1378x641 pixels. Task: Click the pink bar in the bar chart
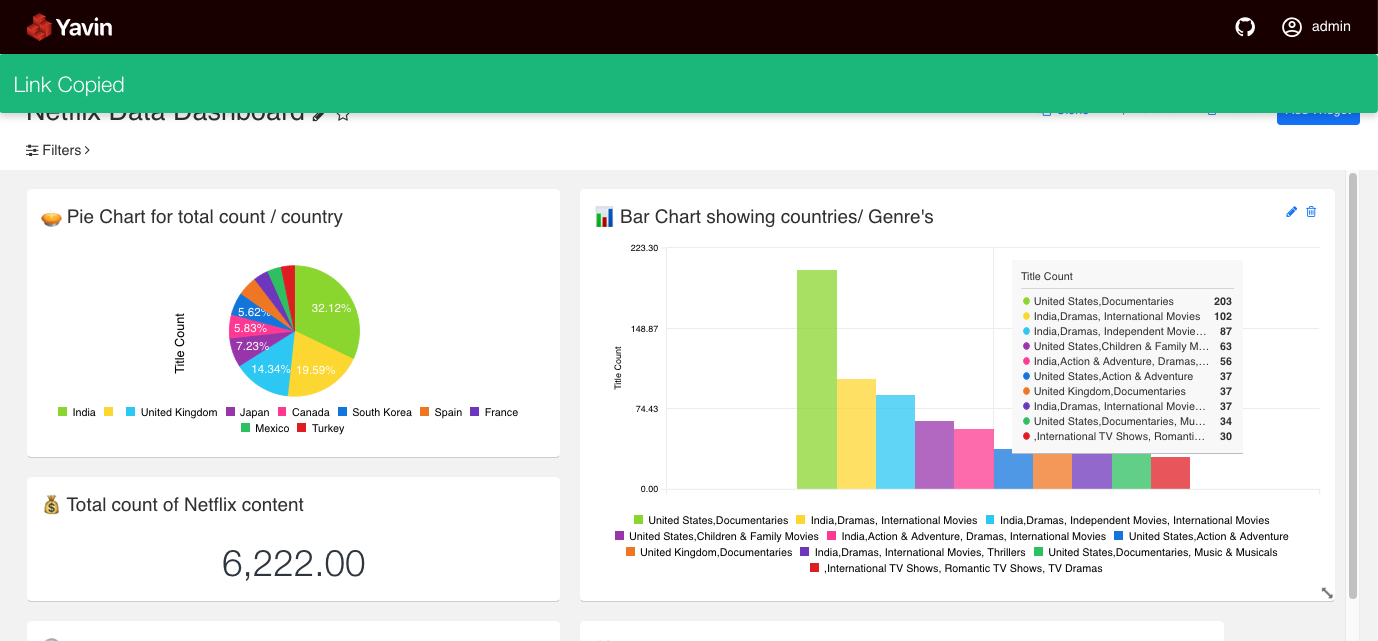pyautogui.click(x=974, y=459)
